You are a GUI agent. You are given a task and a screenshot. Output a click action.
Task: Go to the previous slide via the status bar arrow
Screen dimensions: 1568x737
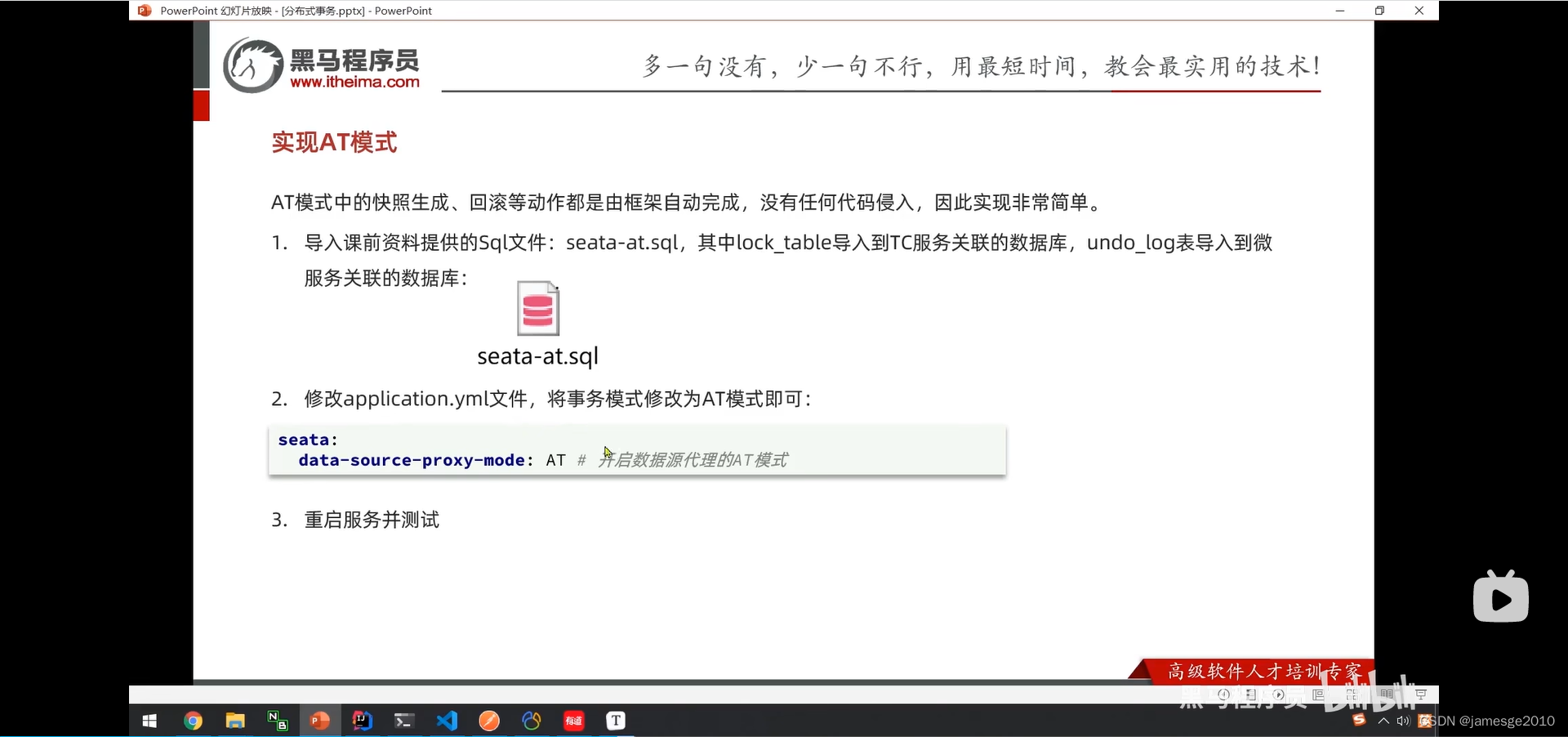(x=1223, y=695)
